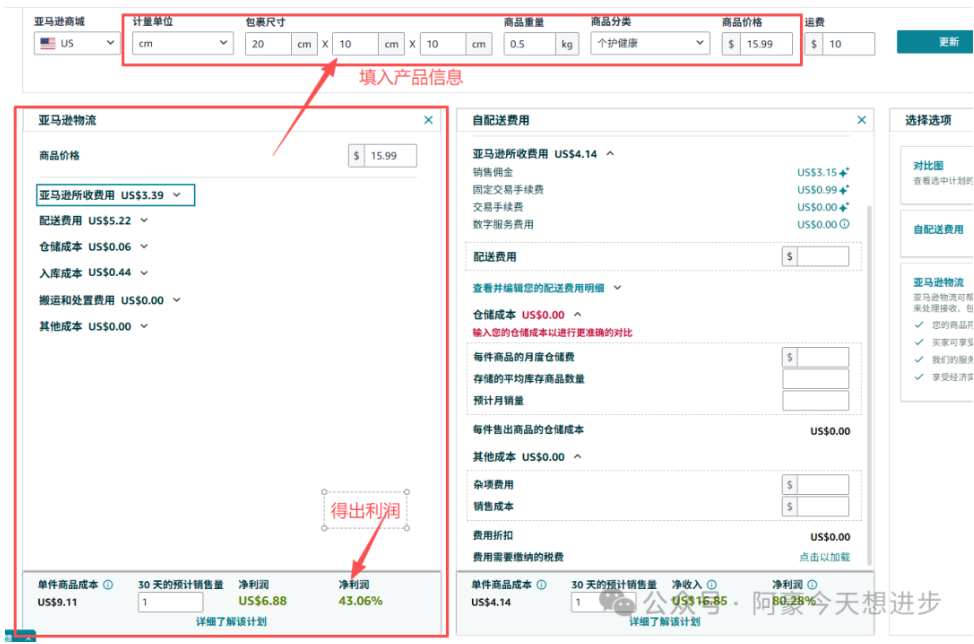
Task: Edit 商品价格 field in 亚马逊物流 panel
Action: click(390, 155)
